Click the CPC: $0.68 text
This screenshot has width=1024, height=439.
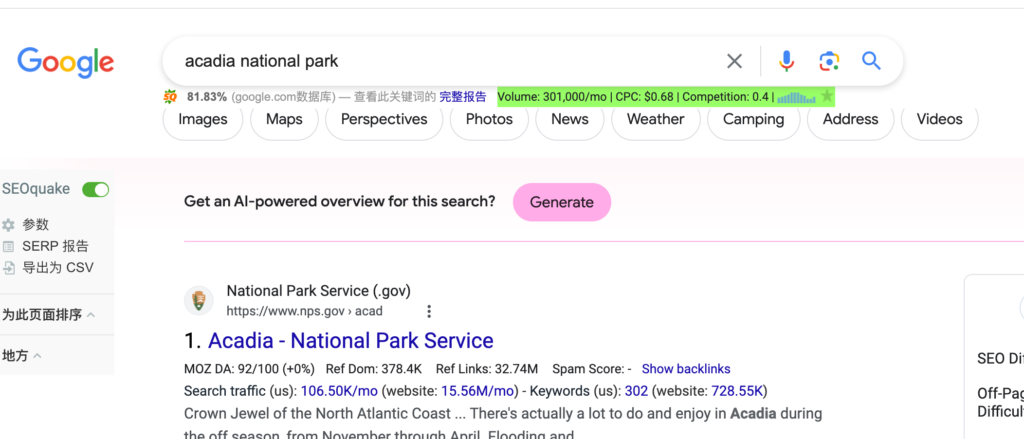pyautogui.click(x=645, y=97)
